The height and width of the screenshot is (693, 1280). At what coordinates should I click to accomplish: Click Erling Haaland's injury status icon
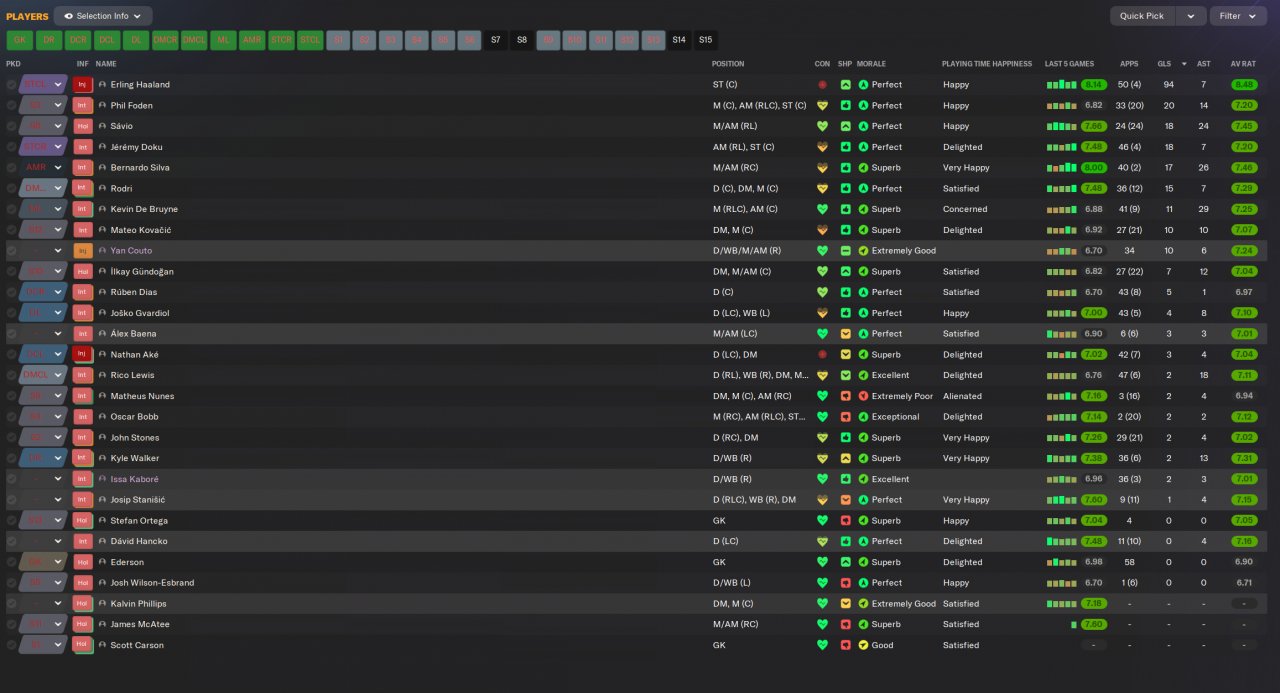(x=83, y=85)
